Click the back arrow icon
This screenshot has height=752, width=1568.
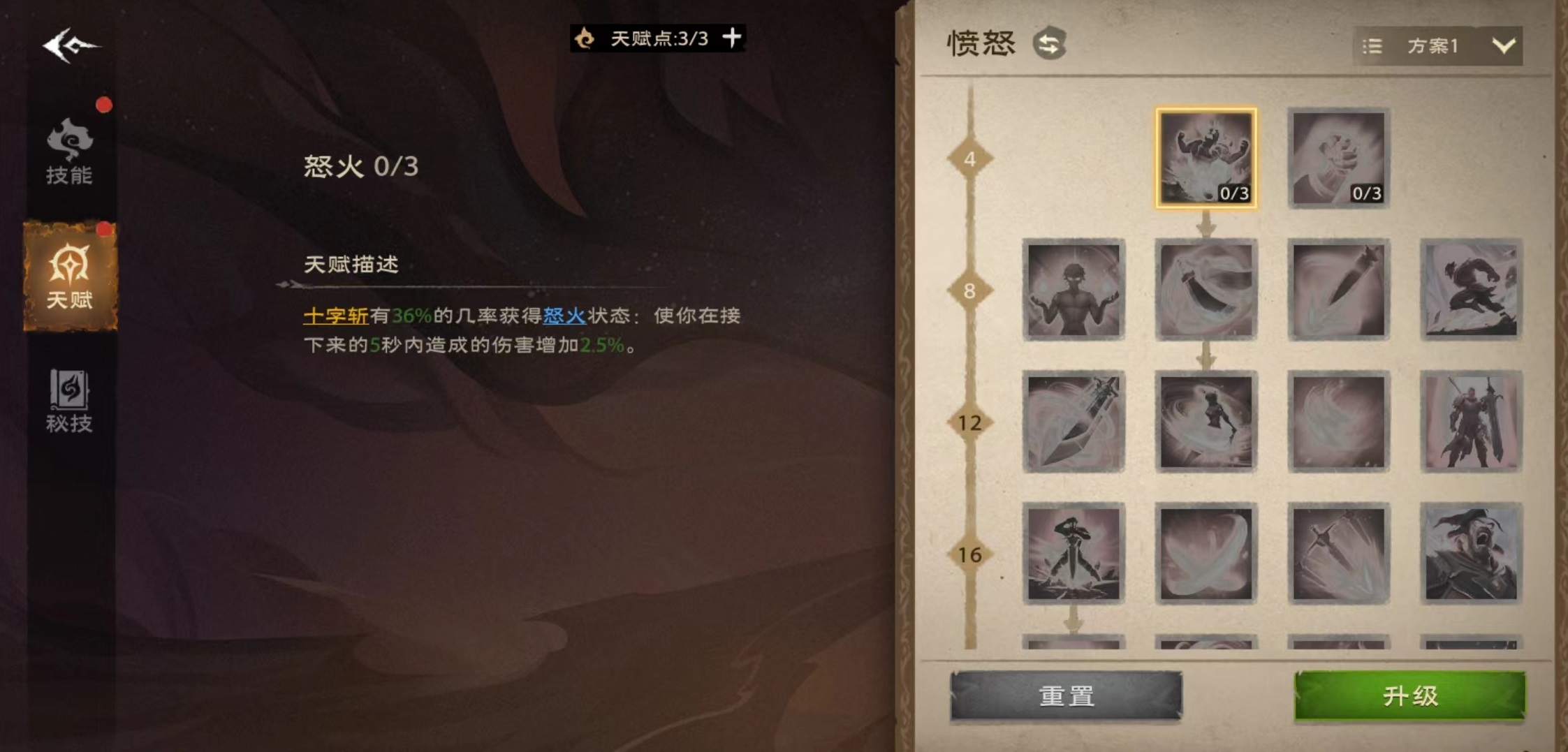click(x=71, y=46)
